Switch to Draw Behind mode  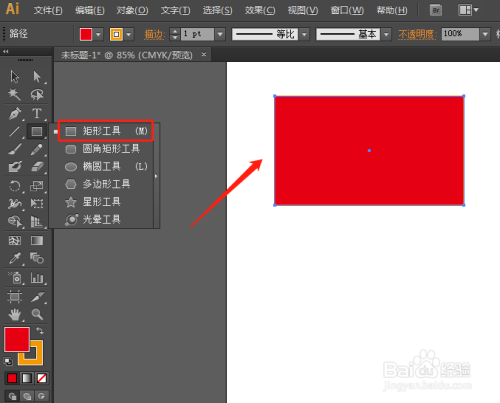pos(27,396)
